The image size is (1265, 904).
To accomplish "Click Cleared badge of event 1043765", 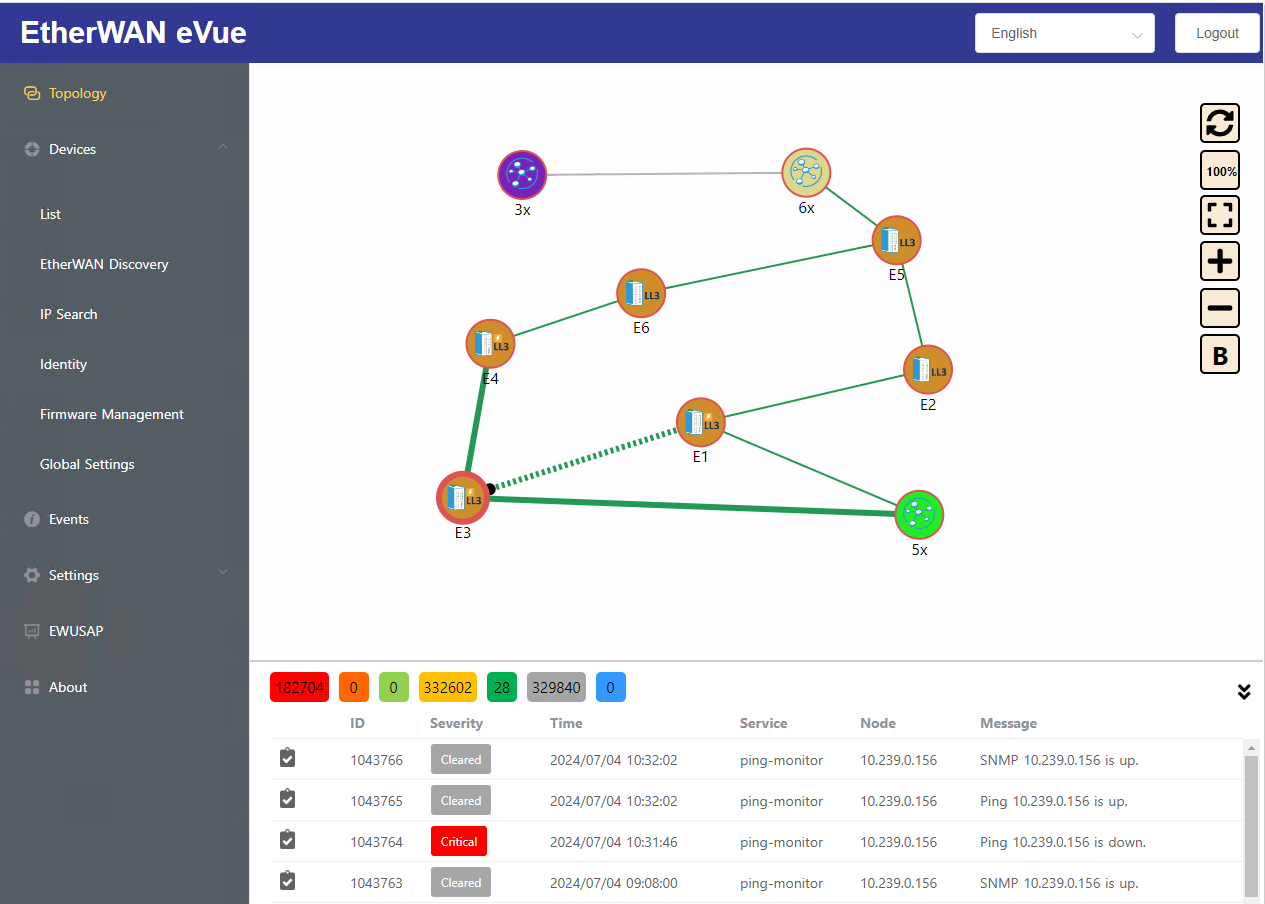I will (x=461, y=801).
